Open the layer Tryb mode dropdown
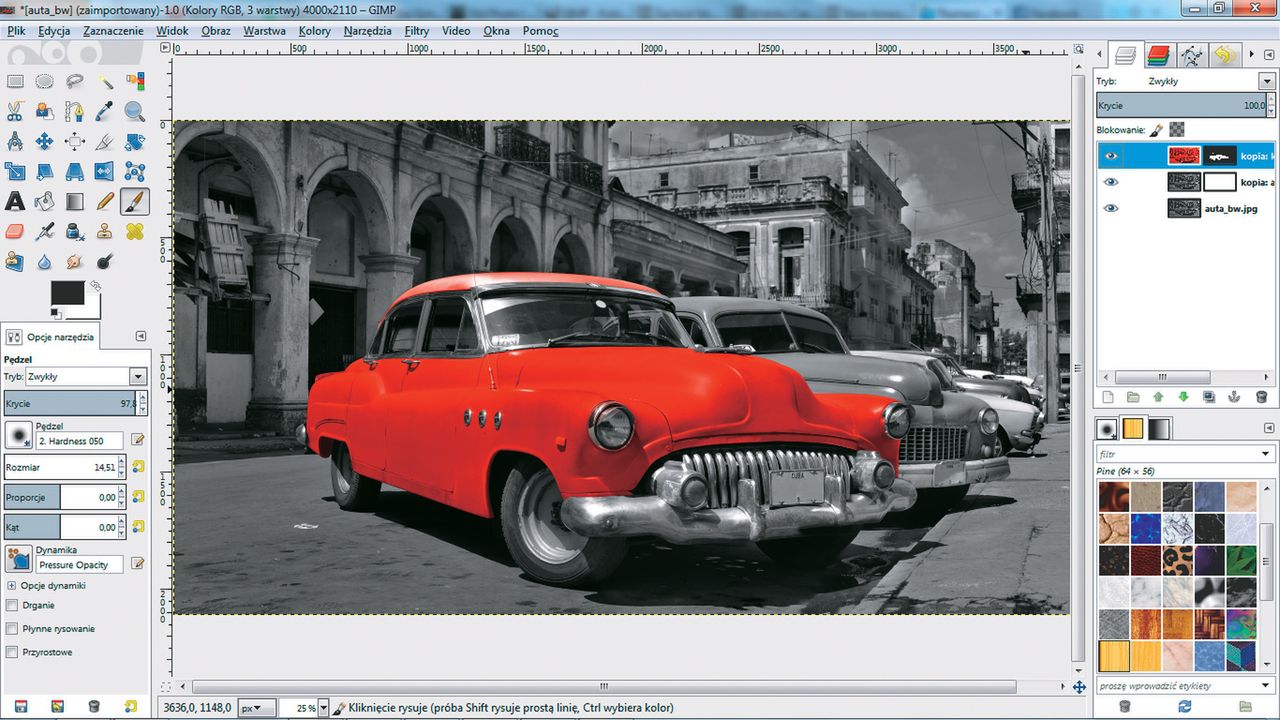Image resolution: width=1280 pixels, height=720 pixels. pos(1267,81)
